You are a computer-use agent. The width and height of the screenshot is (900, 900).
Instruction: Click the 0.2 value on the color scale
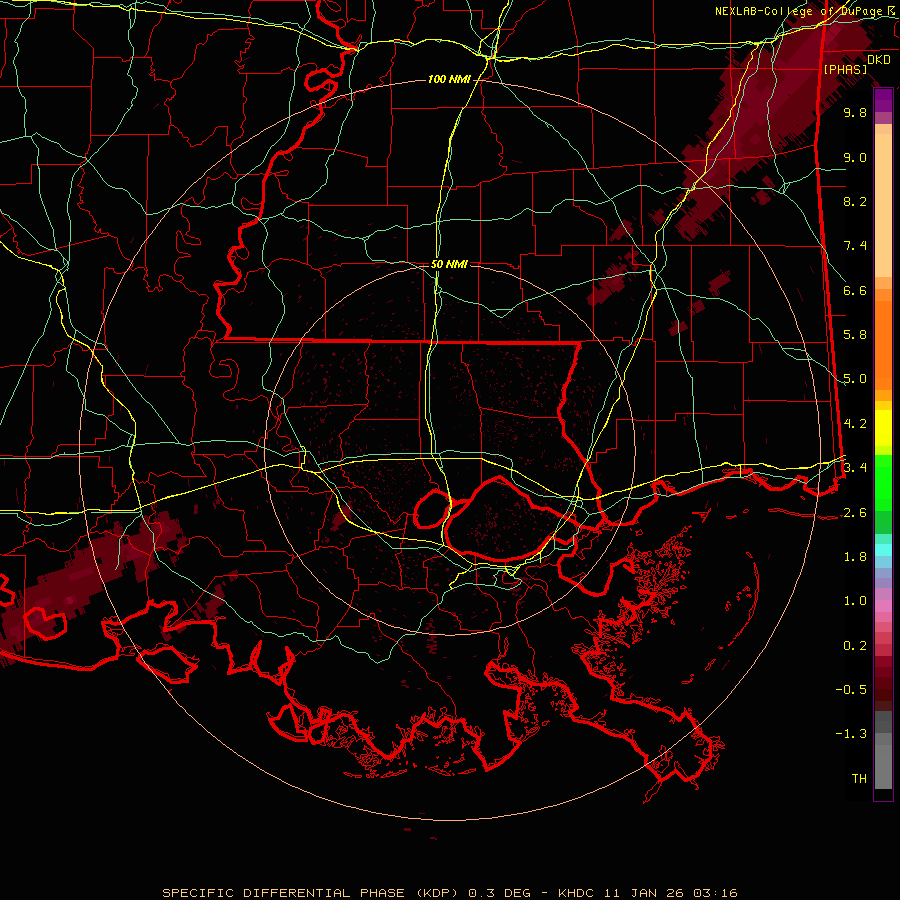point(855,646)
